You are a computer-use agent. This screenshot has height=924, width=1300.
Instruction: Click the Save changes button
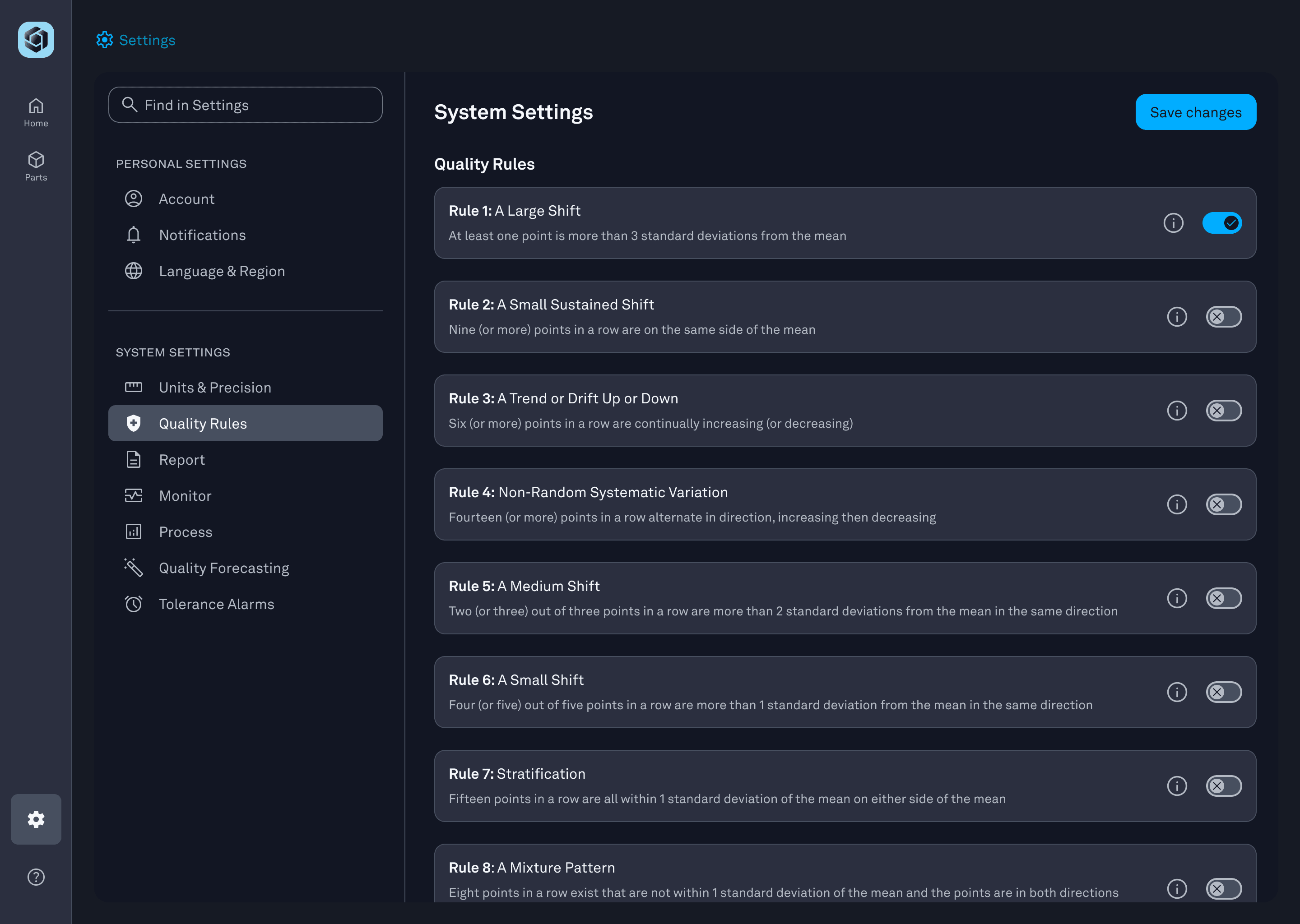click(1195, 112)
